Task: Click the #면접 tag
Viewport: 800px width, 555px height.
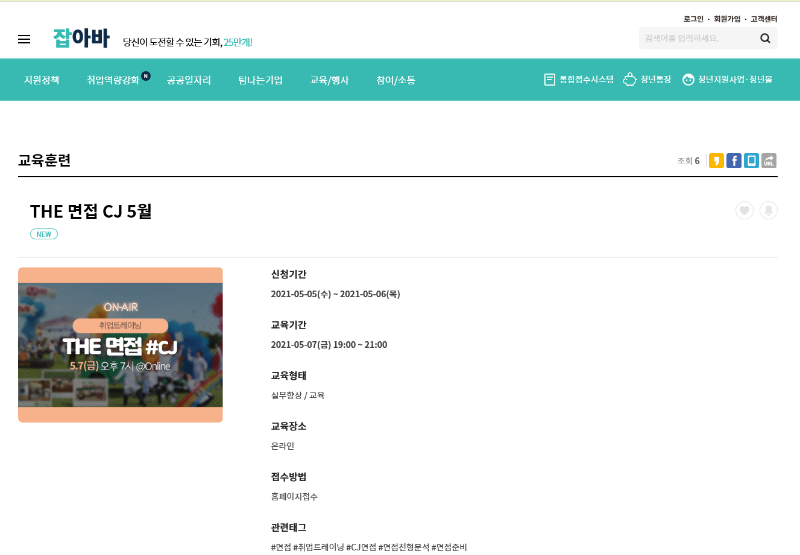Action: tap(281, 547)
